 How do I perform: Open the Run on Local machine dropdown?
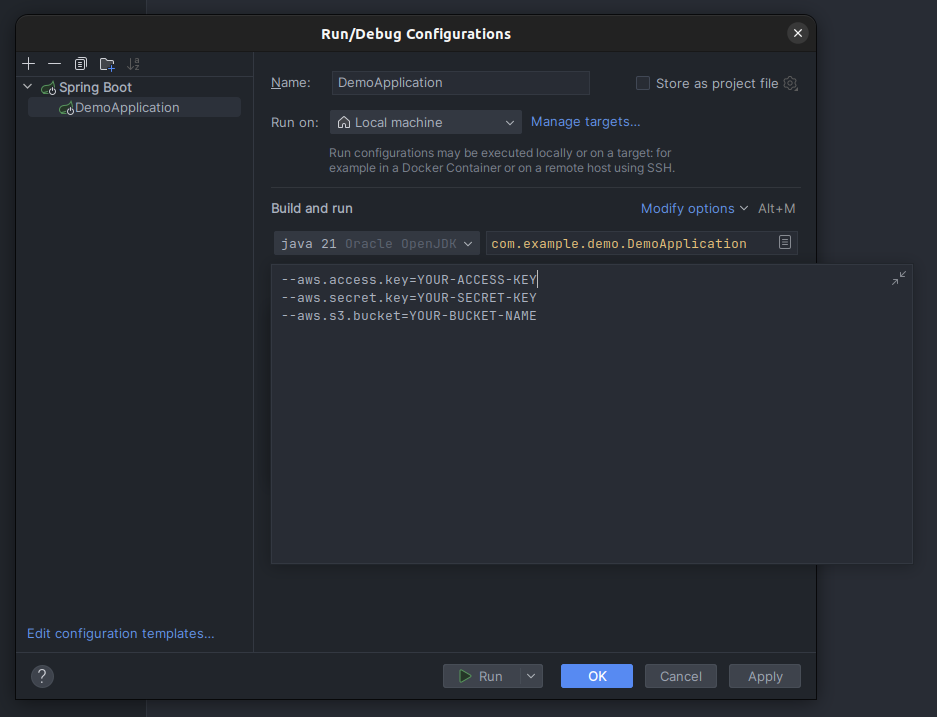(x=425, y=122)
